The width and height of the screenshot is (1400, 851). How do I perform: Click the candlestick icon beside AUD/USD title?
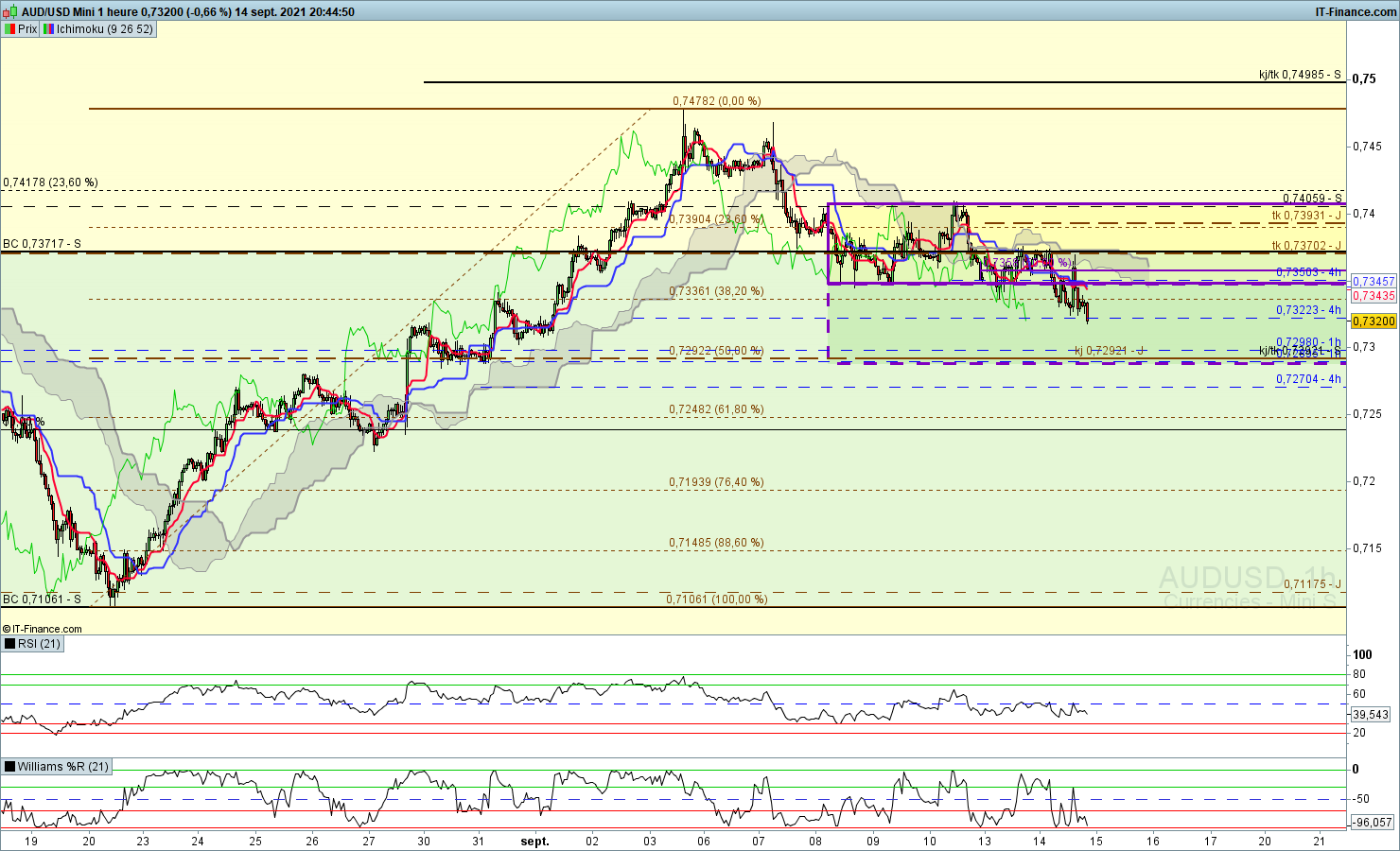point(10,12)
